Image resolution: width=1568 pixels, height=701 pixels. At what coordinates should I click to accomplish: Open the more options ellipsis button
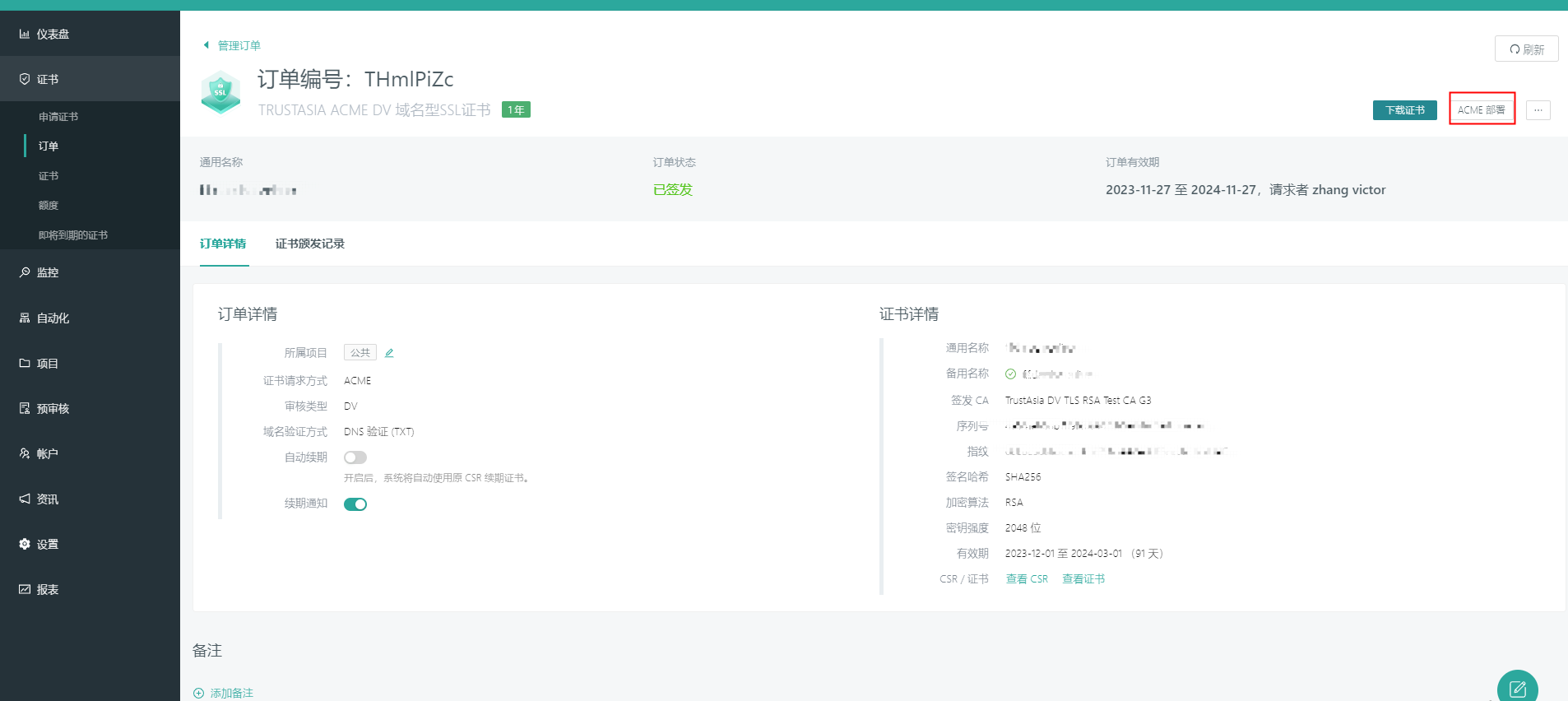[1538, 110]
